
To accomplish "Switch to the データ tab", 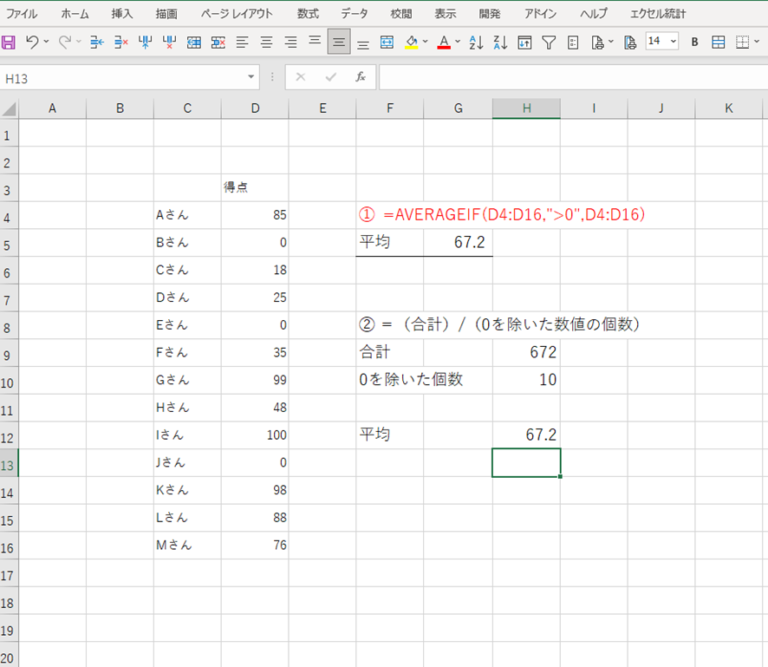I will (355, 14).
